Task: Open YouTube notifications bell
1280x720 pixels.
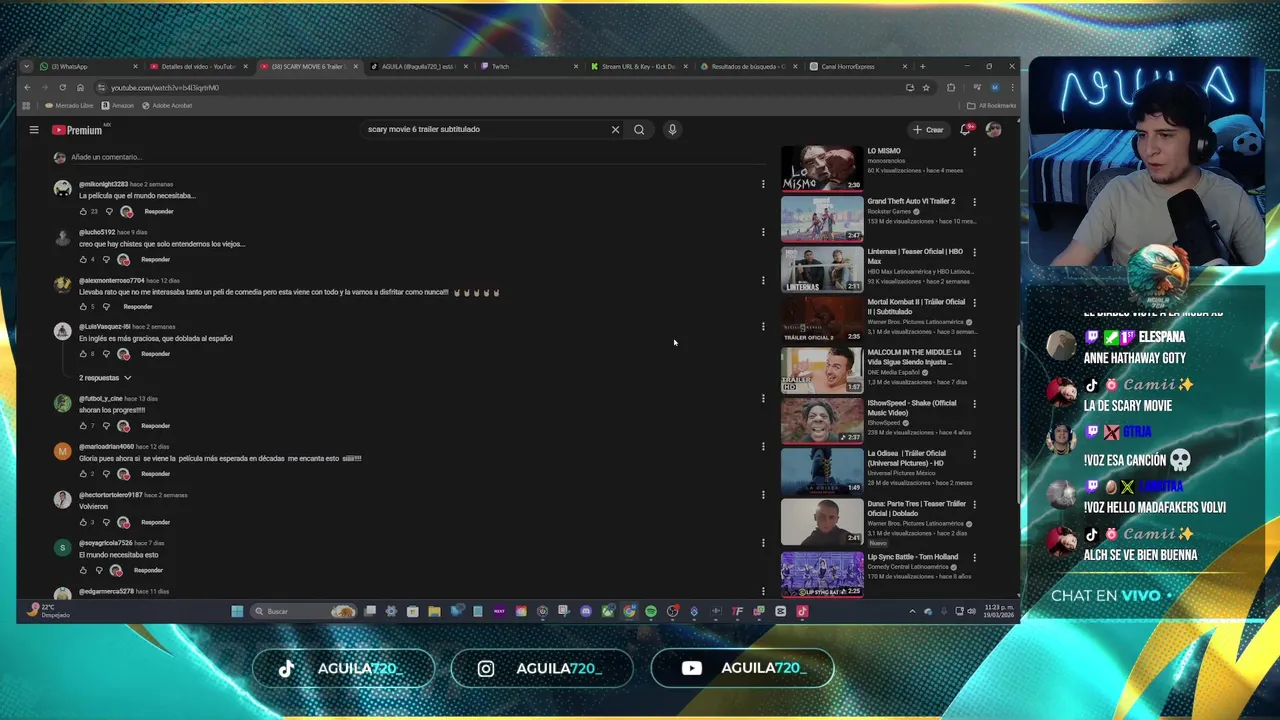Action: tap(965, 129)
